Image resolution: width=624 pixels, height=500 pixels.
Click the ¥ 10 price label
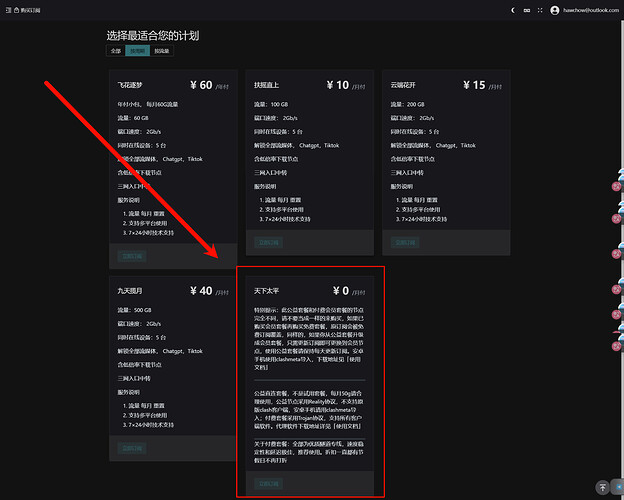click(x=337, y=85)
